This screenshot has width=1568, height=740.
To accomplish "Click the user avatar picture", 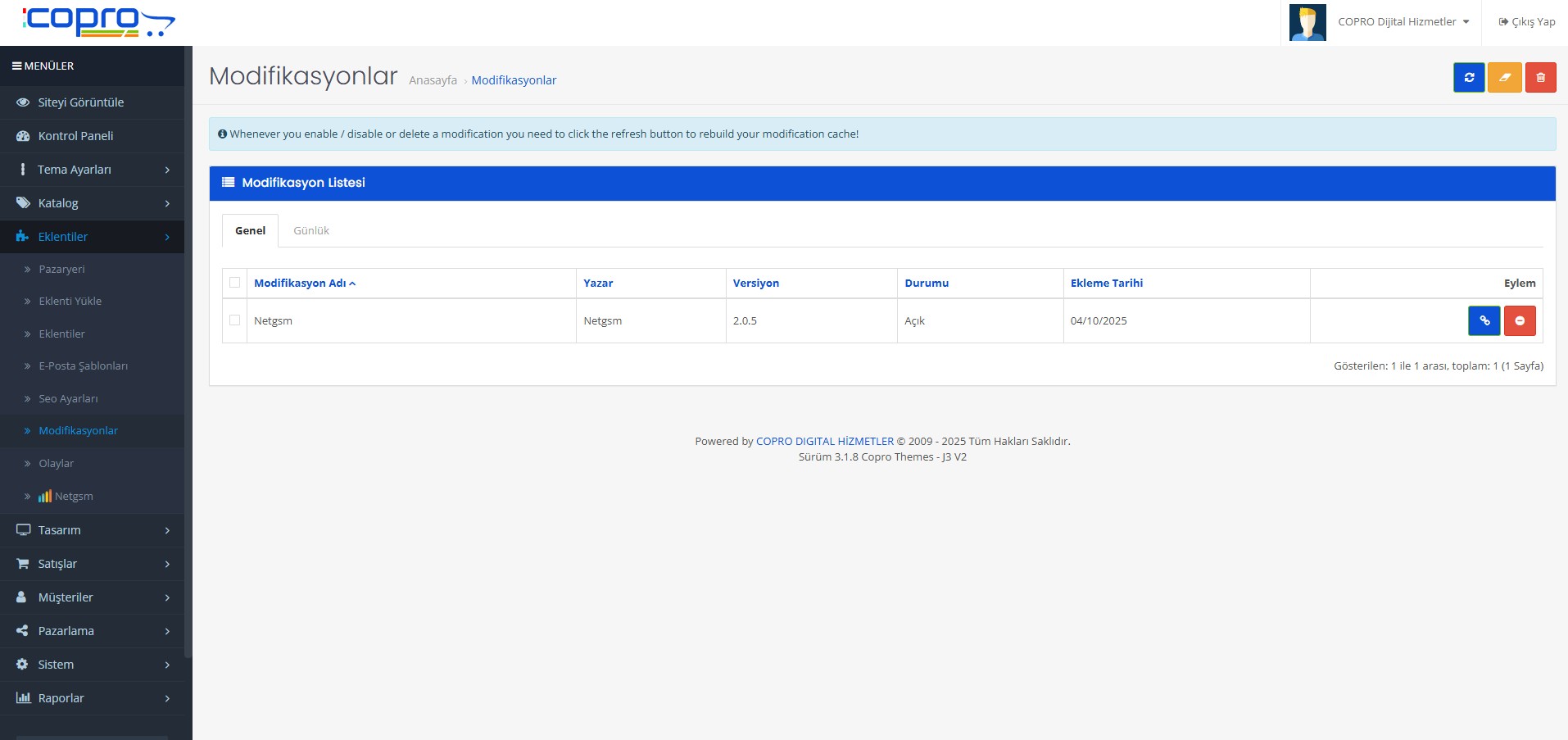I will 1307,22.
